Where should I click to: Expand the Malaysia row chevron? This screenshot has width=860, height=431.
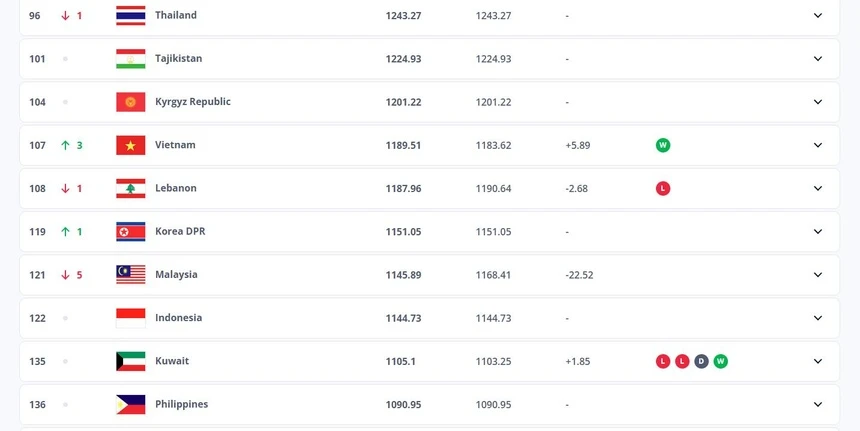click(817, 274)
